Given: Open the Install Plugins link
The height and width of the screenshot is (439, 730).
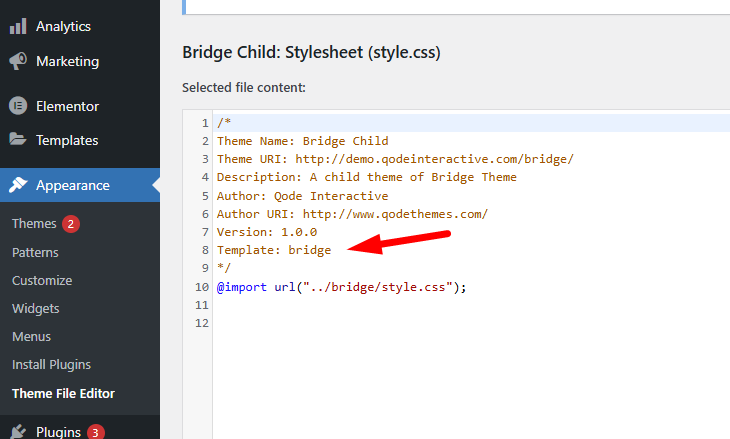Looking at the screenshot, I should (x=51, y=365).
